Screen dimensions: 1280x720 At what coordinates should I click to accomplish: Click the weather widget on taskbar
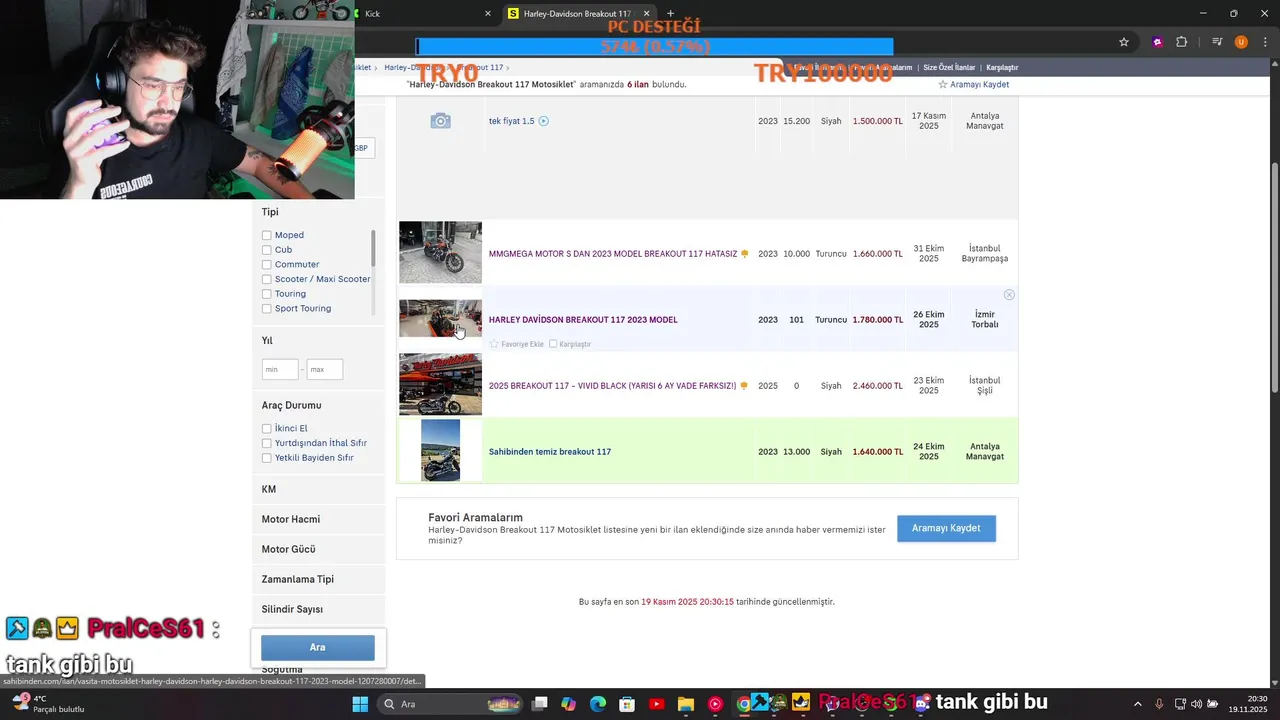tap(47, 704)
